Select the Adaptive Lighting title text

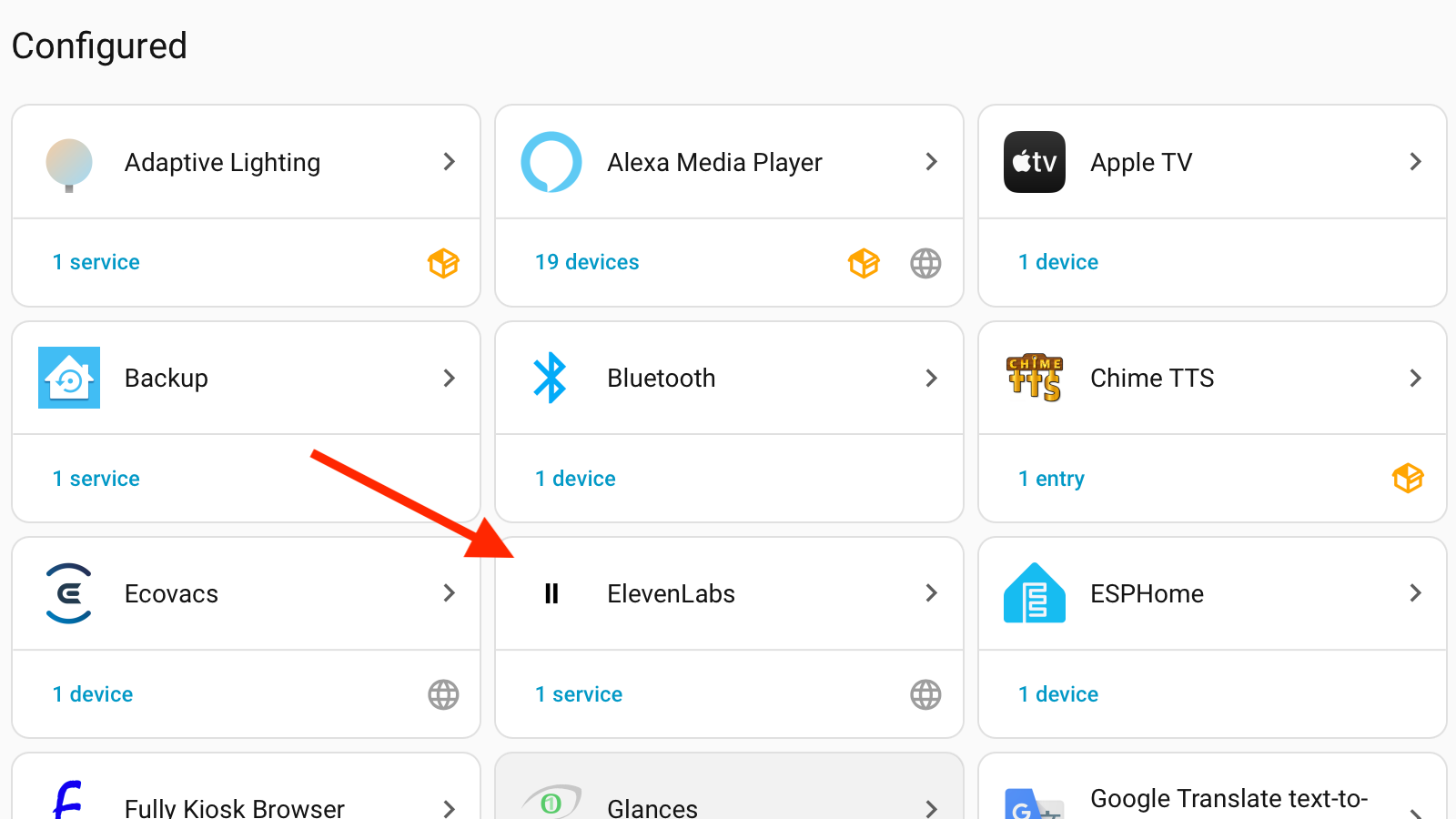(222, 163)
